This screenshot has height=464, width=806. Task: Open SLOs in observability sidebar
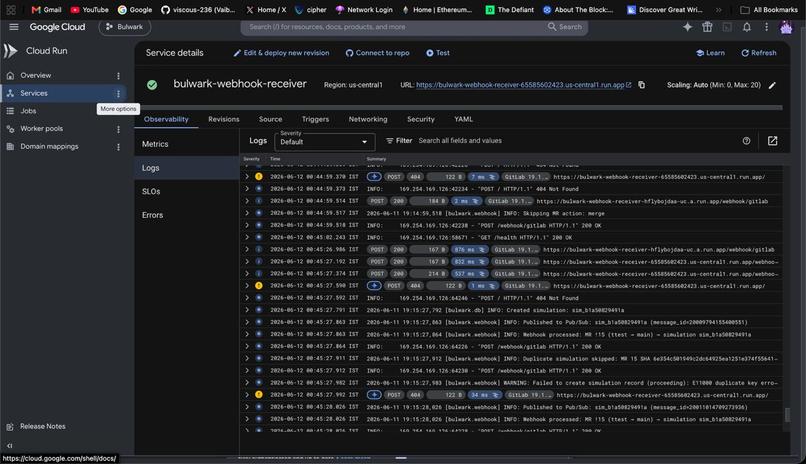pyautogui.click(x=187, y=192)
